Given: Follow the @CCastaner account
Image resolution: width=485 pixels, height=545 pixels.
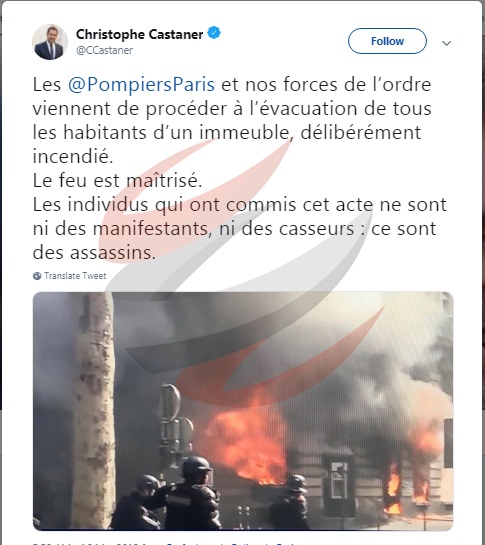Looking at the screenshot, I should point(387,41).
